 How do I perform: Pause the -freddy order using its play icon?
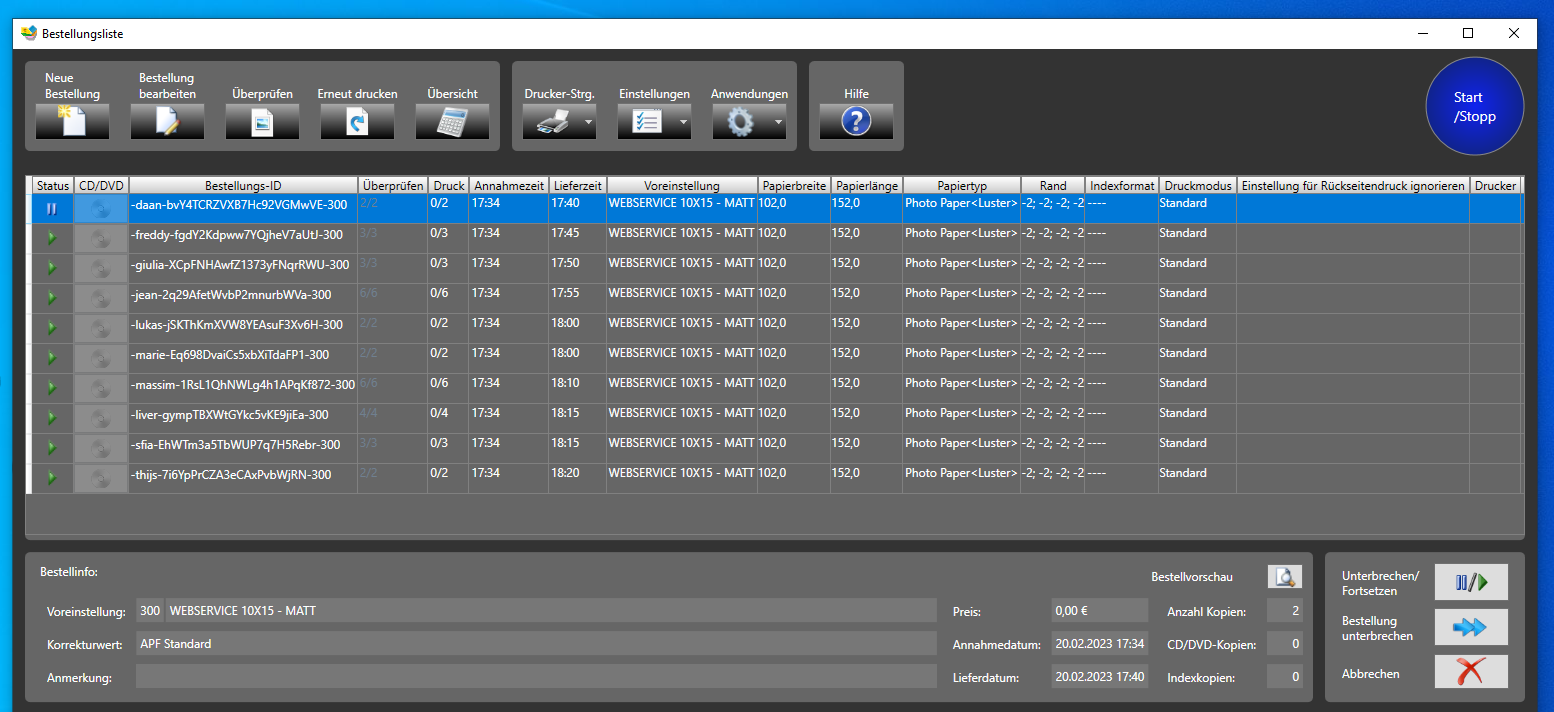click(x=52, y=238)
